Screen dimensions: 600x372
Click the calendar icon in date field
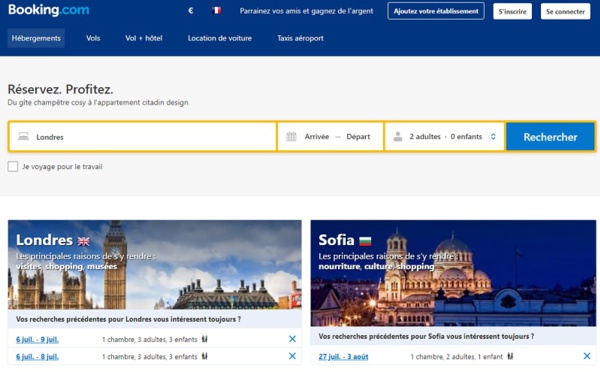pos(291,137)
